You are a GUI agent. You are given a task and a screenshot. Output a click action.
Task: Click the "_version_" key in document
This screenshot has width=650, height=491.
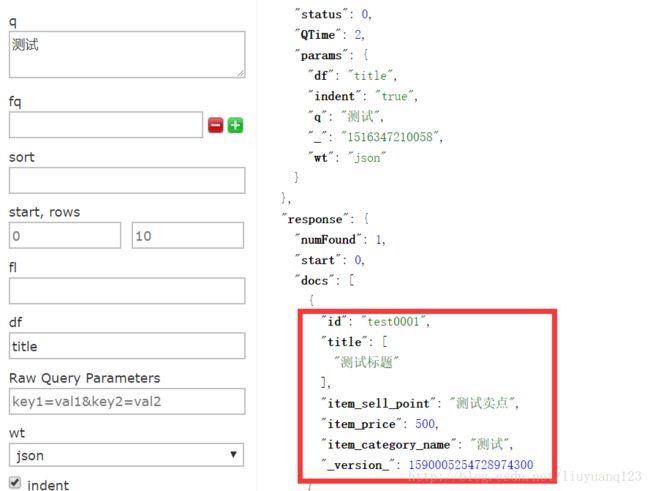tap(358, 465)
